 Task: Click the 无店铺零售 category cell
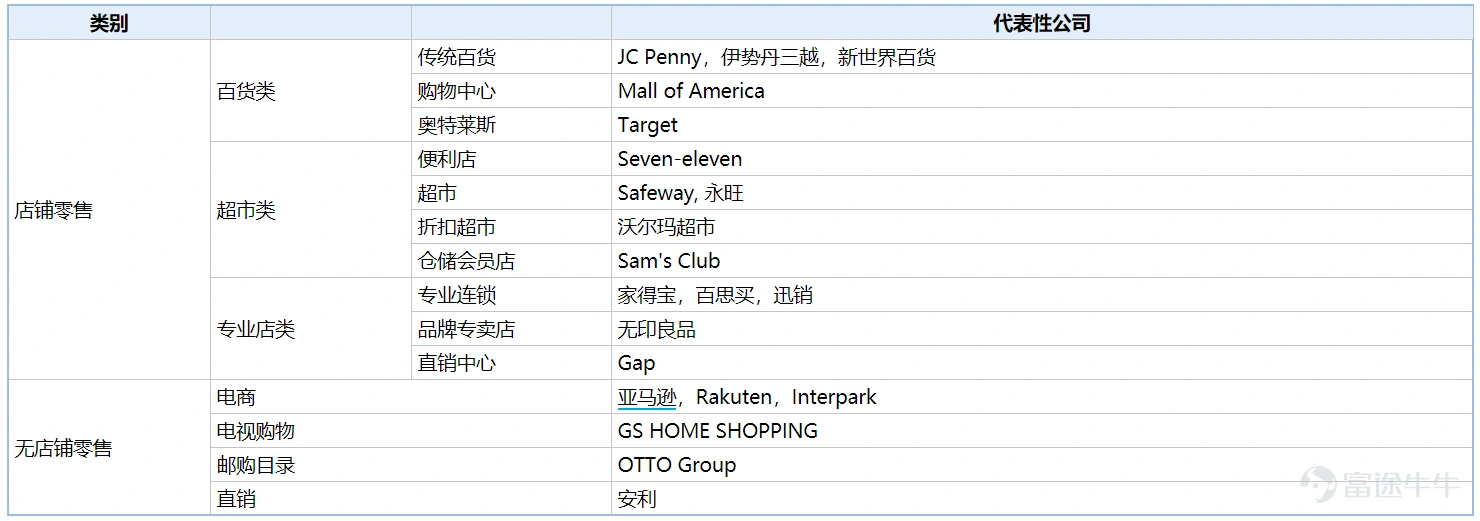(109, 448)
